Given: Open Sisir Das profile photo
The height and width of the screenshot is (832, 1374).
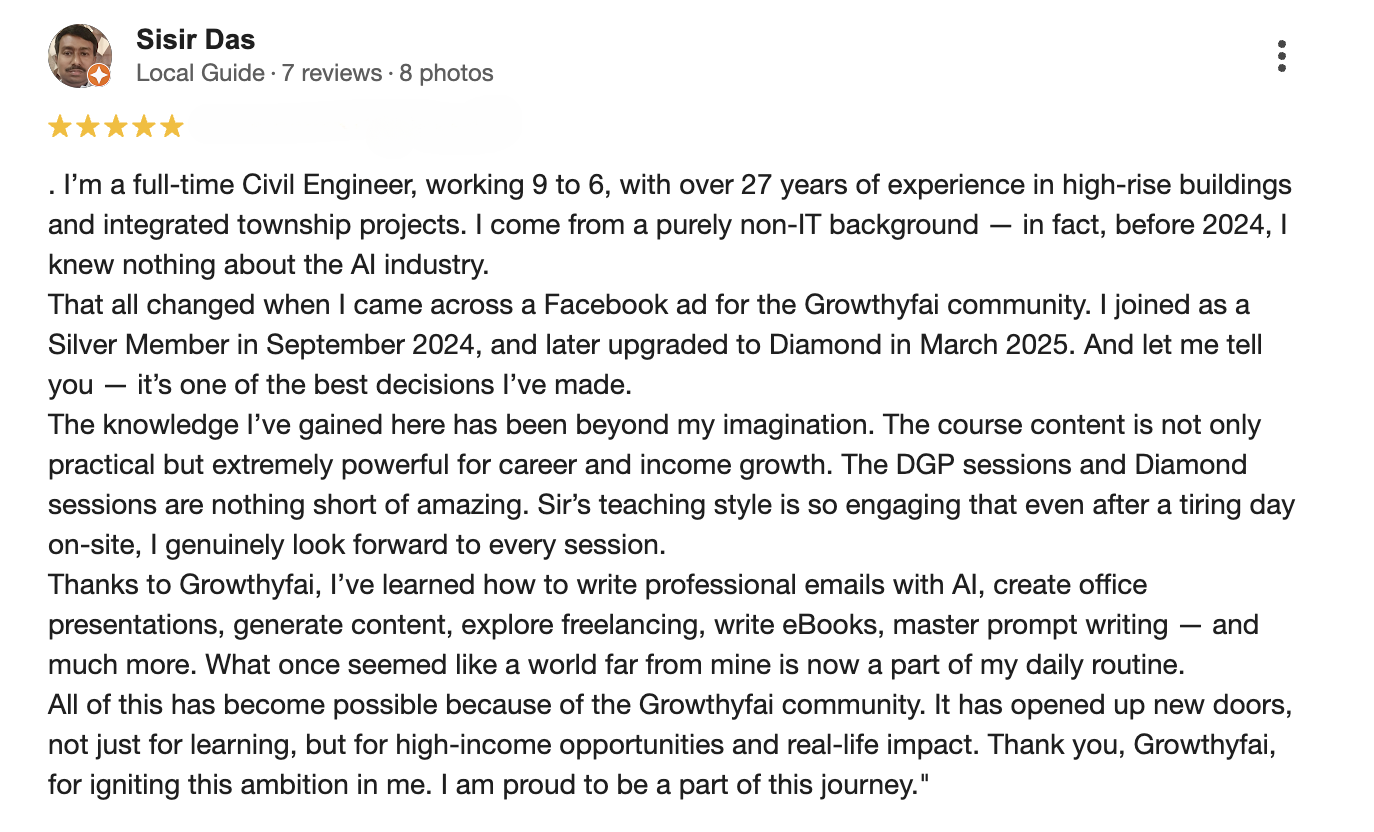Looking at the screenshot, I should coord(78,56).
